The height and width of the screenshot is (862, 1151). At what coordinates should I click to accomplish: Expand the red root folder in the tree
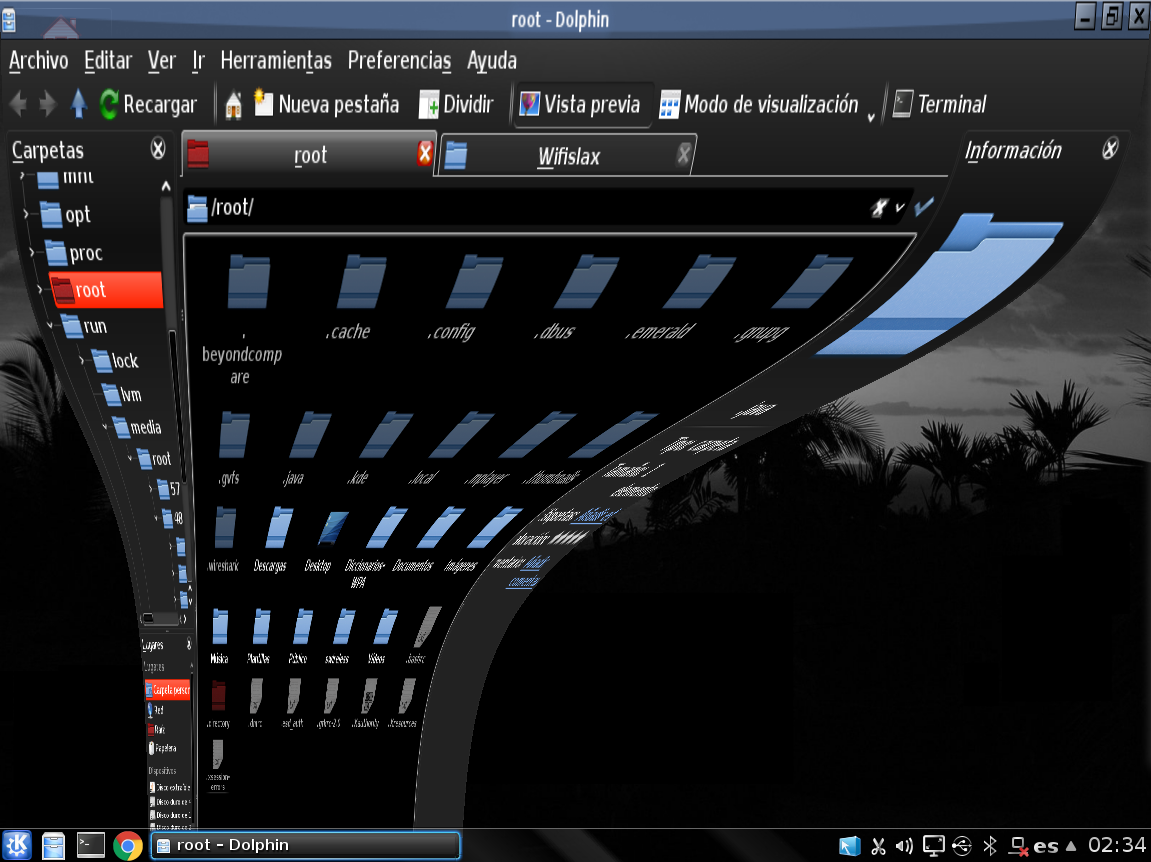(40, 289)
